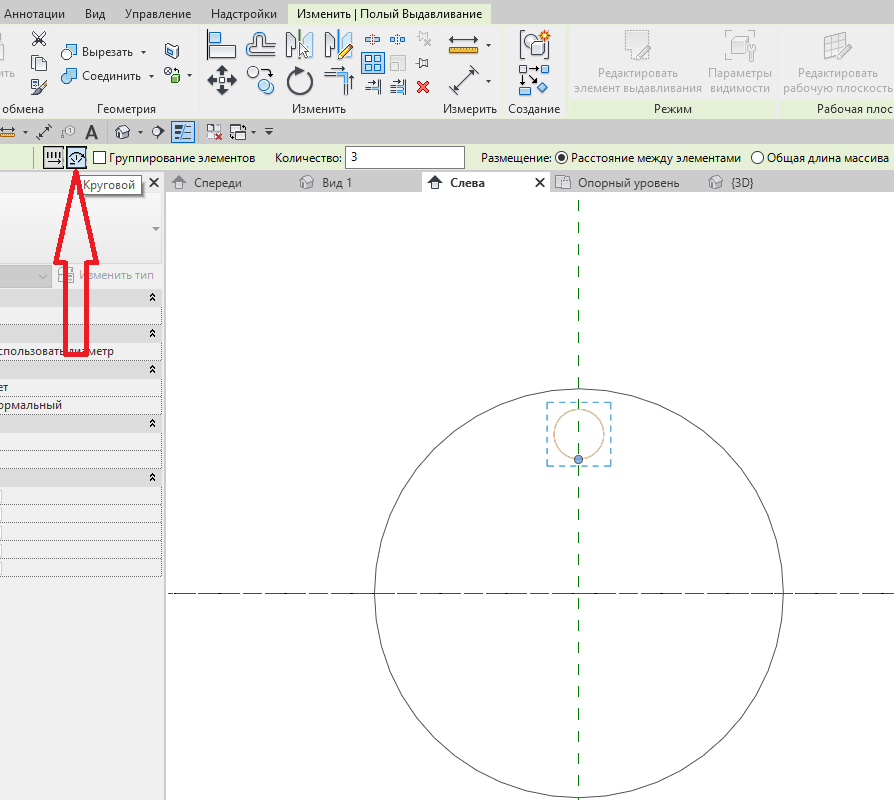Switch to the Спереди view tab

click(217, 183)
